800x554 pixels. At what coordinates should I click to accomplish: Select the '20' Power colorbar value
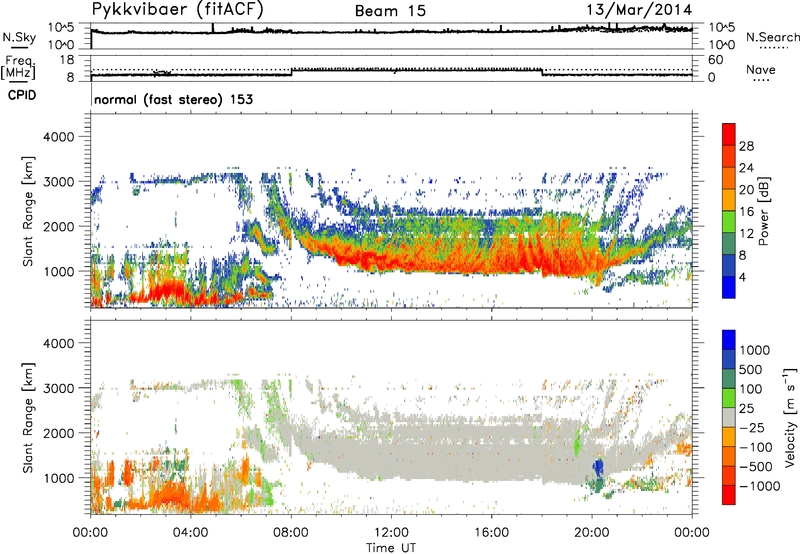pos(746,190)
